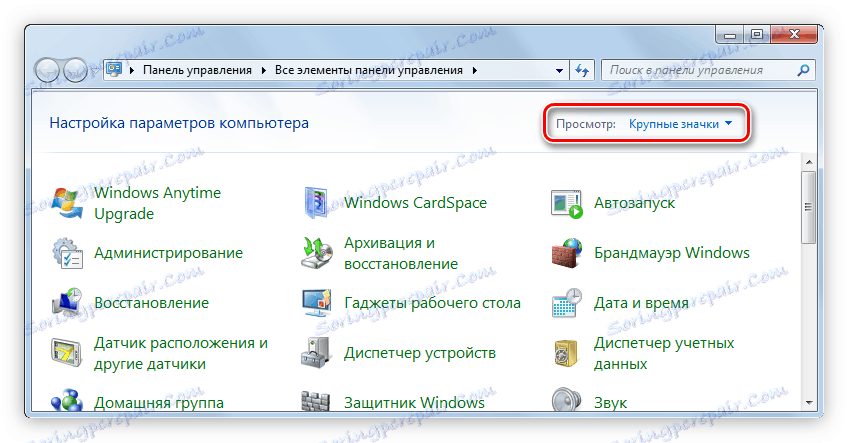Open the recent pages dropdown near nav buttons
The image size is (849, 443).
point(95,70)
